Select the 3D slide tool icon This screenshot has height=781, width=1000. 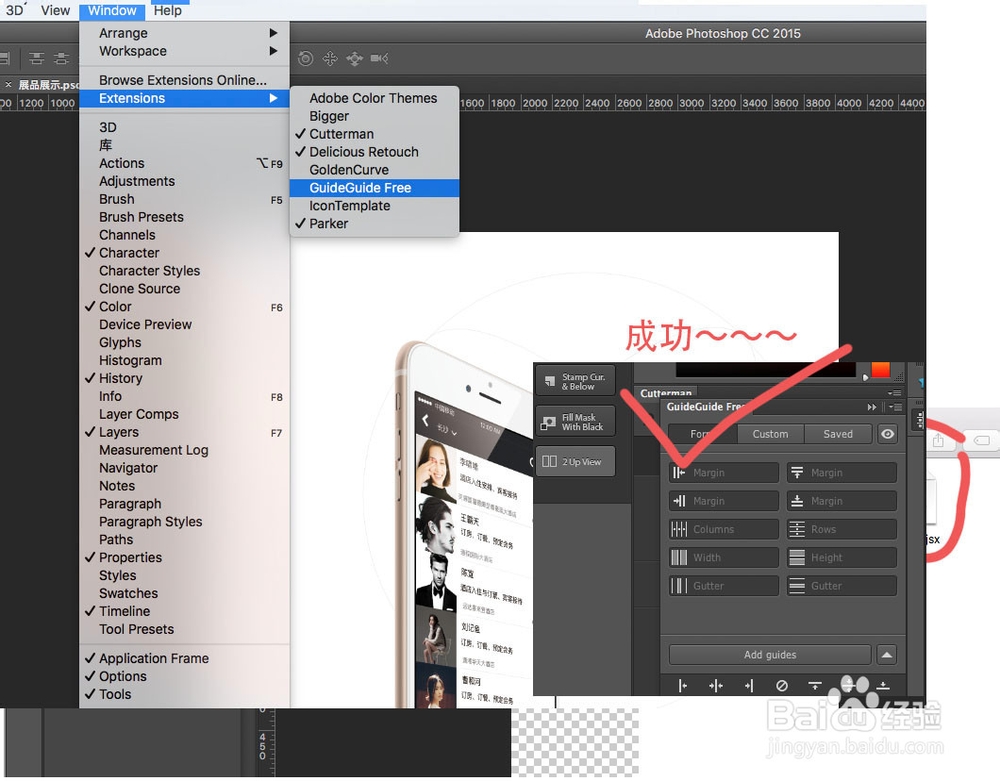(355, 59)
